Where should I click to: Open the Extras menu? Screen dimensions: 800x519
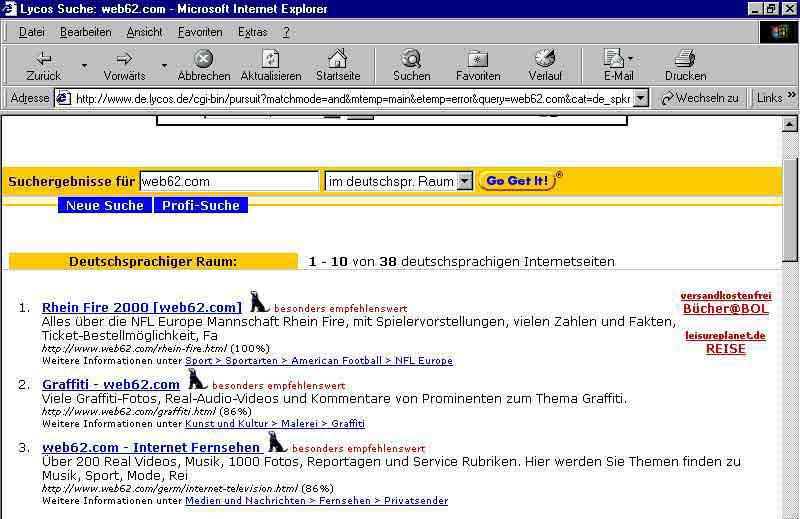coord(253,32)
